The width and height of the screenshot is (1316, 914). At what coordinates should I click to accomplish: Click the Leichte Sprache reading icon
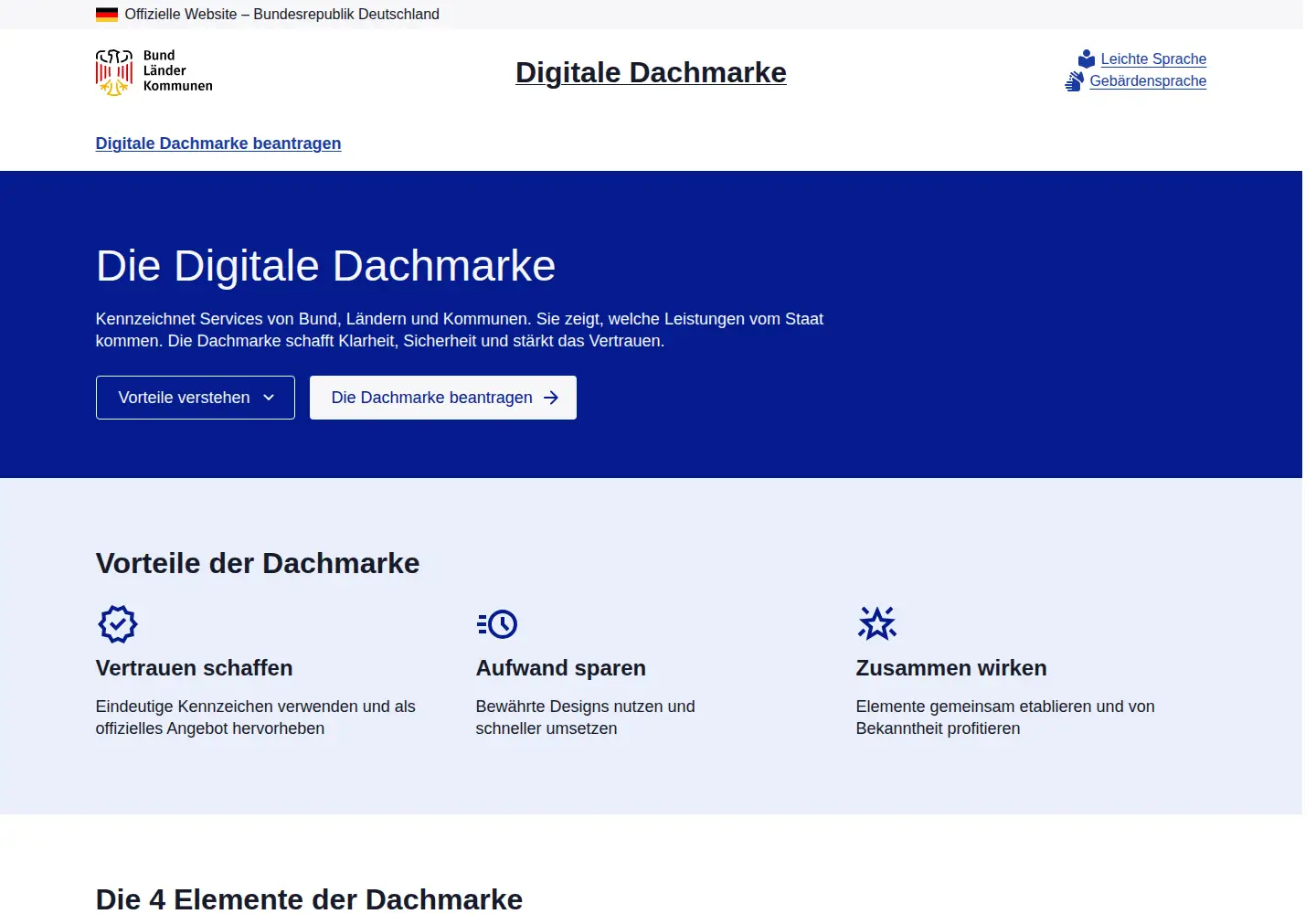pos(1087,58)
